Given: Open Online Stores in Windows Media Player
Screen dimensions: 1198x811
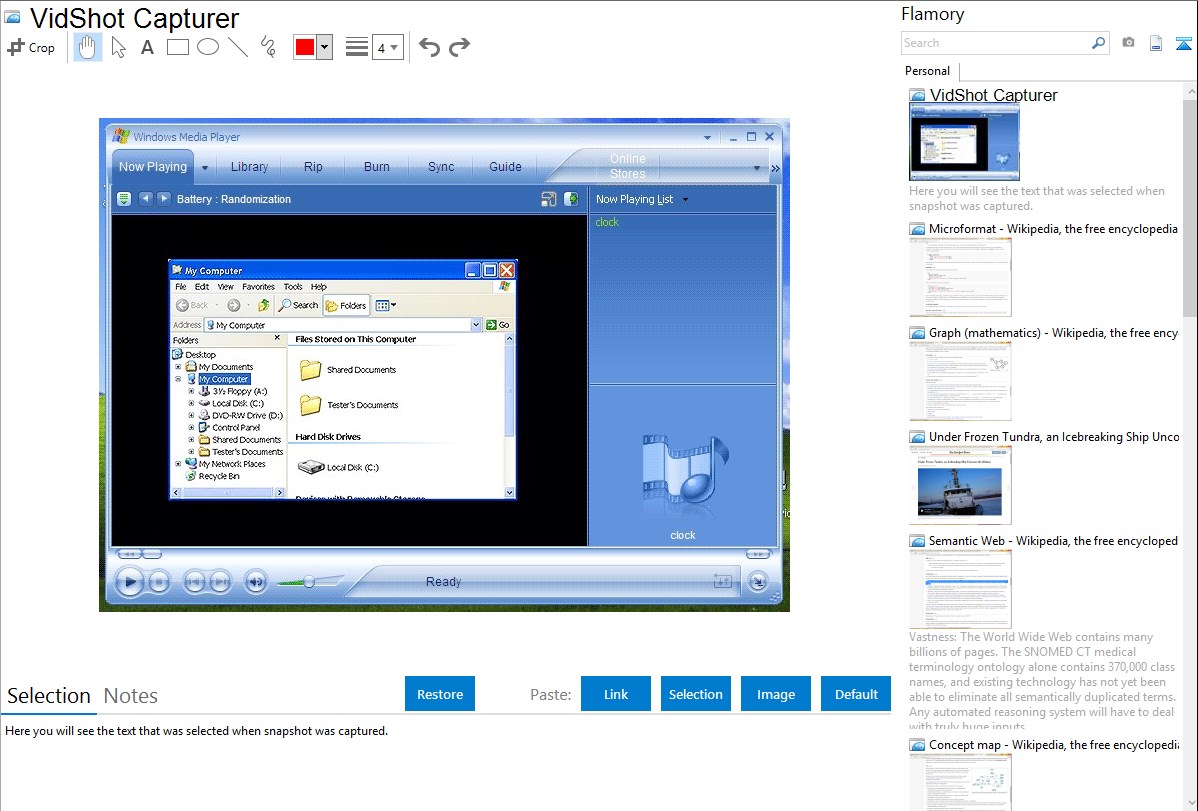Looking at the screenshot, I should (627, 166).
